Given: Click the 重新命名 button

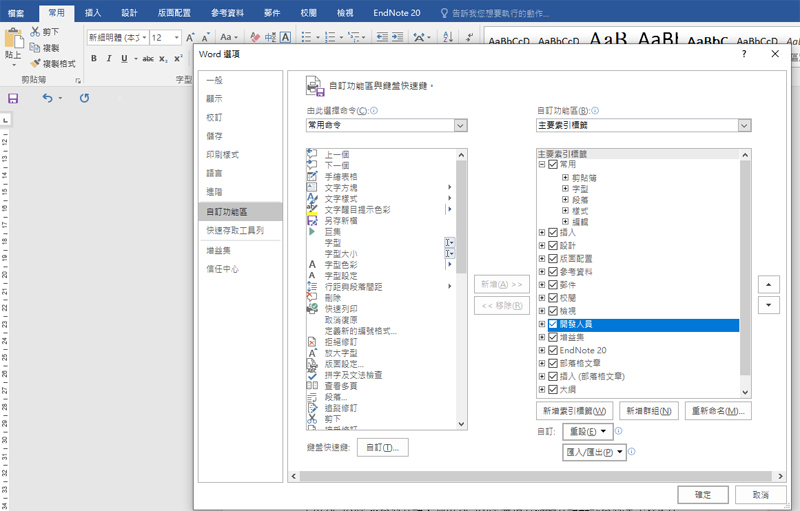Looking at the screenshot, I should 718,411.
